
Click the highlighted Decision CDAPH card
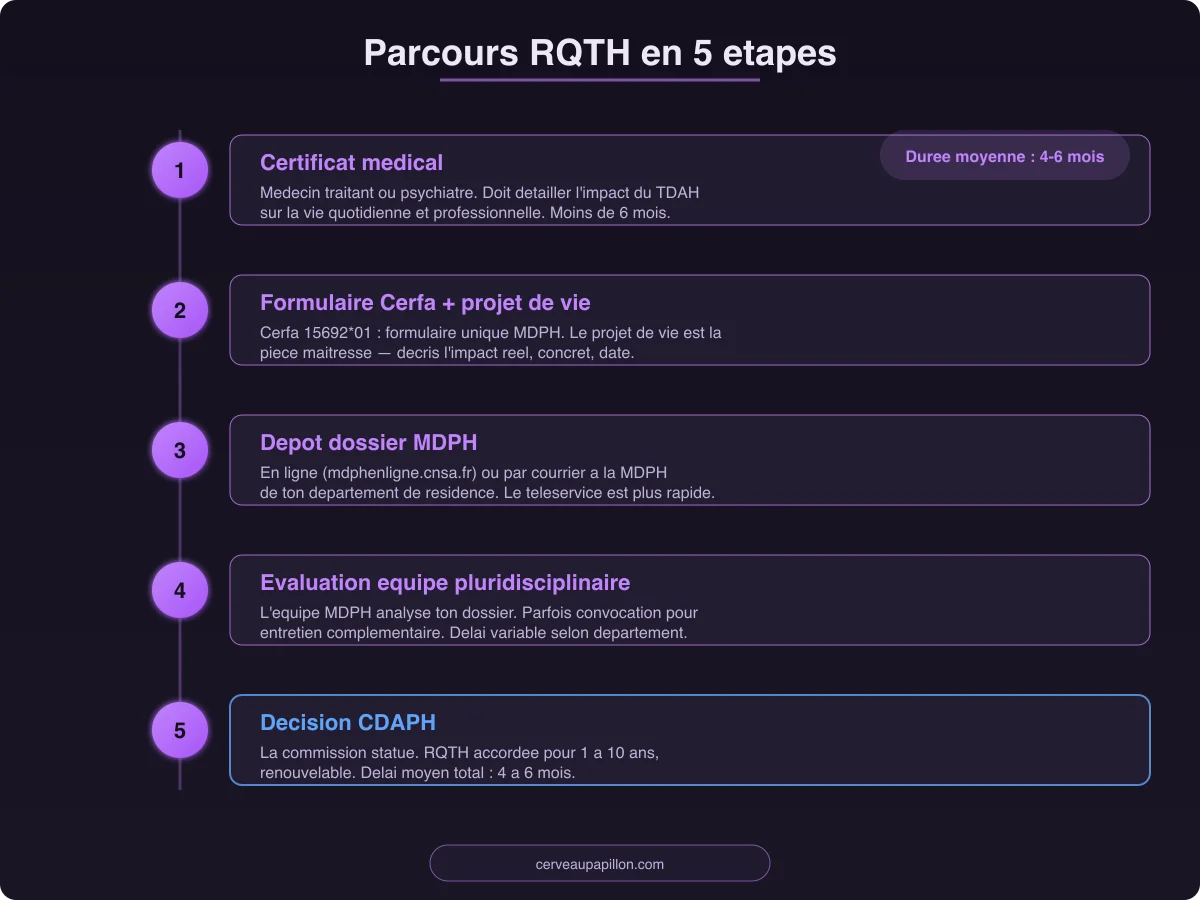[690, 740]
